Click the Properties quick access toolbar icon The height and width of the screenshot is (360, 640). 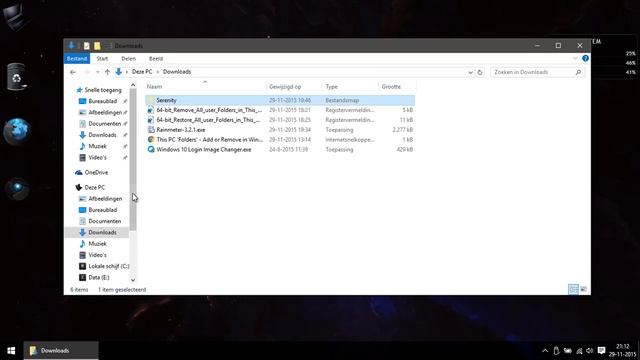tap(87, 46)
